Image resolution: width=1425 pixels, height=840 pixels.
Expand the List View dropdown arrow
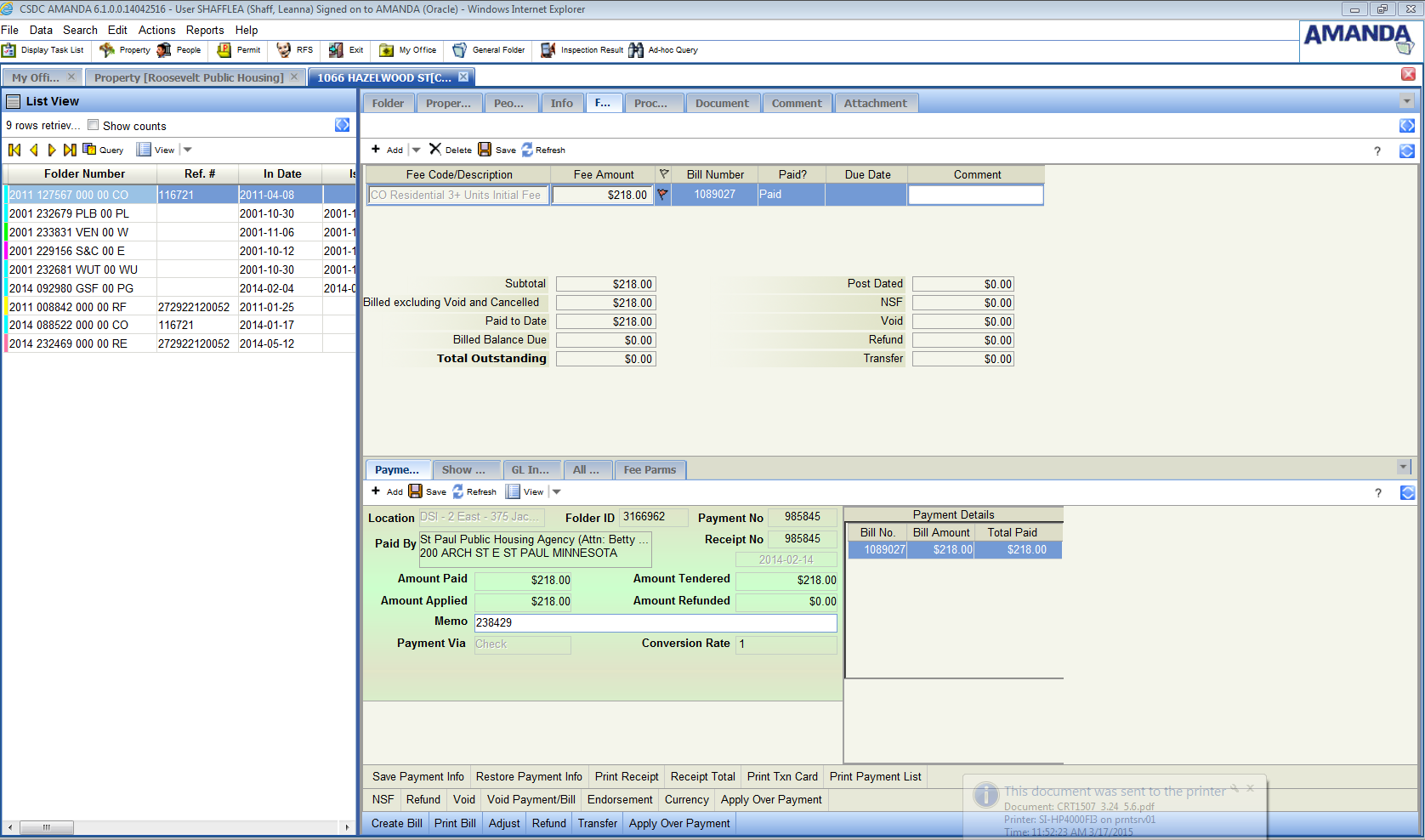(188, 150)
